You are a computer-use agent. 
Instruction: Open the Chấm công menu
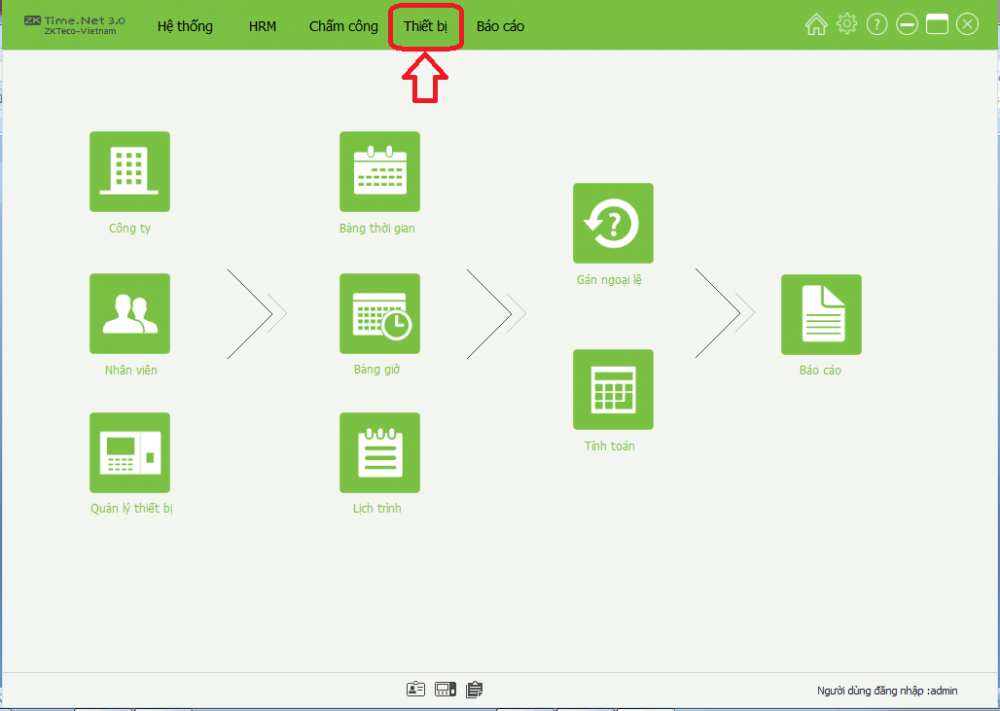coord(343,26)
